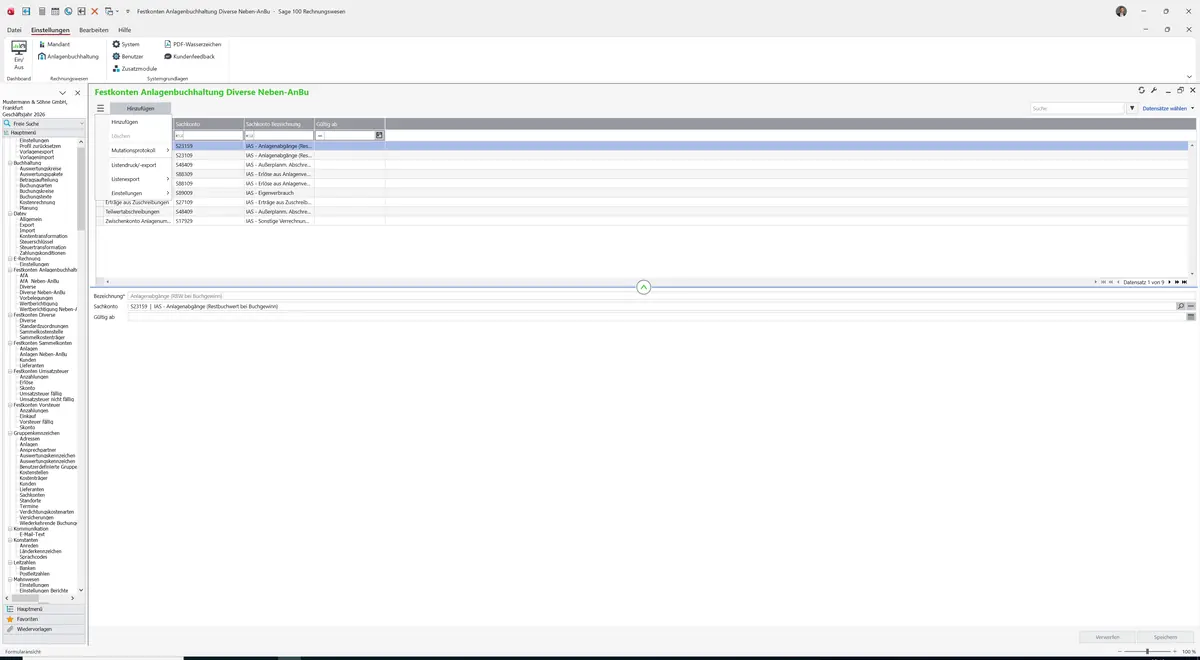The image size is (1200, 660).
Task: Open the Hilfe menu
Action: pyautogui.click(x=125, y=30)
